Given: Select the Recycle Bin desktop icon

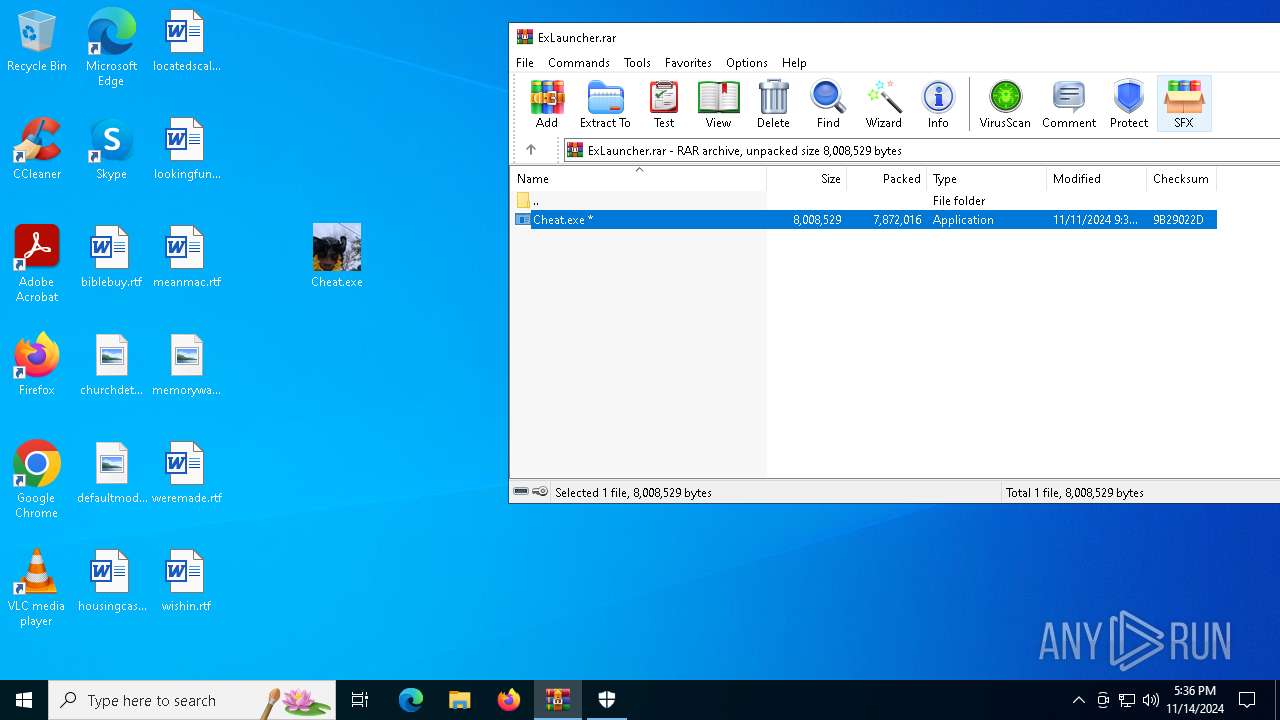Looking at the screenshot, I should [x=37, y=42].
